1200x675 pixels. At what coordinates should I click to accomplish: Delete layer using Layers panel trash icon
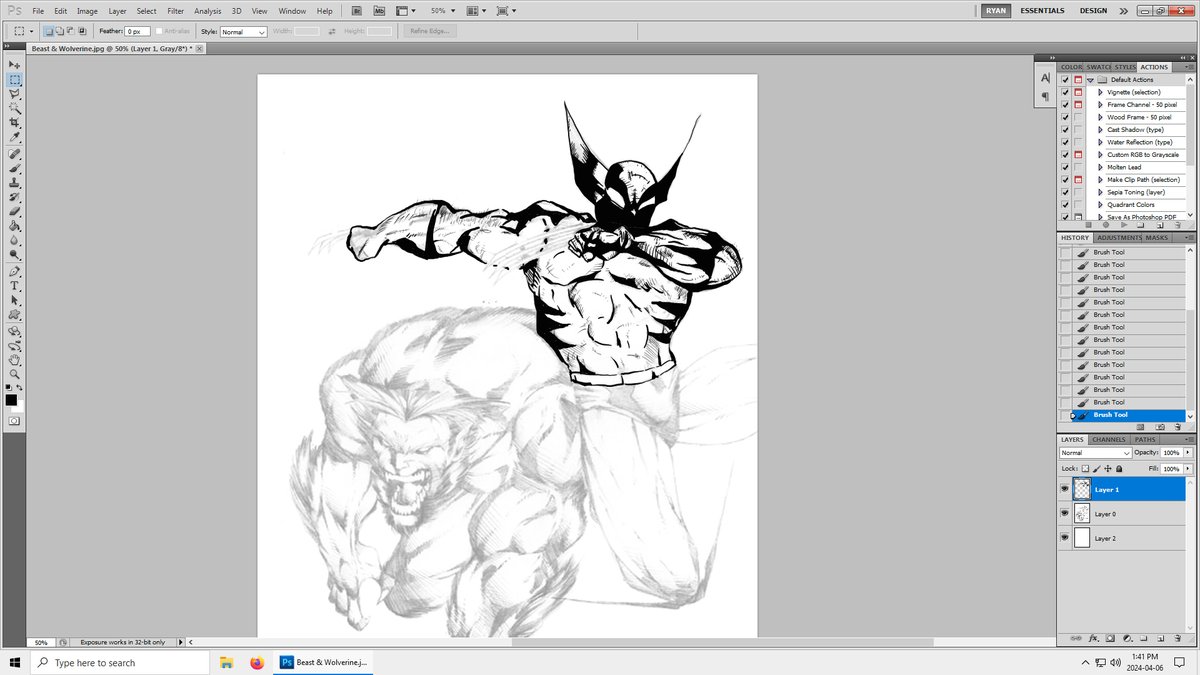(x=1177, y=638)
